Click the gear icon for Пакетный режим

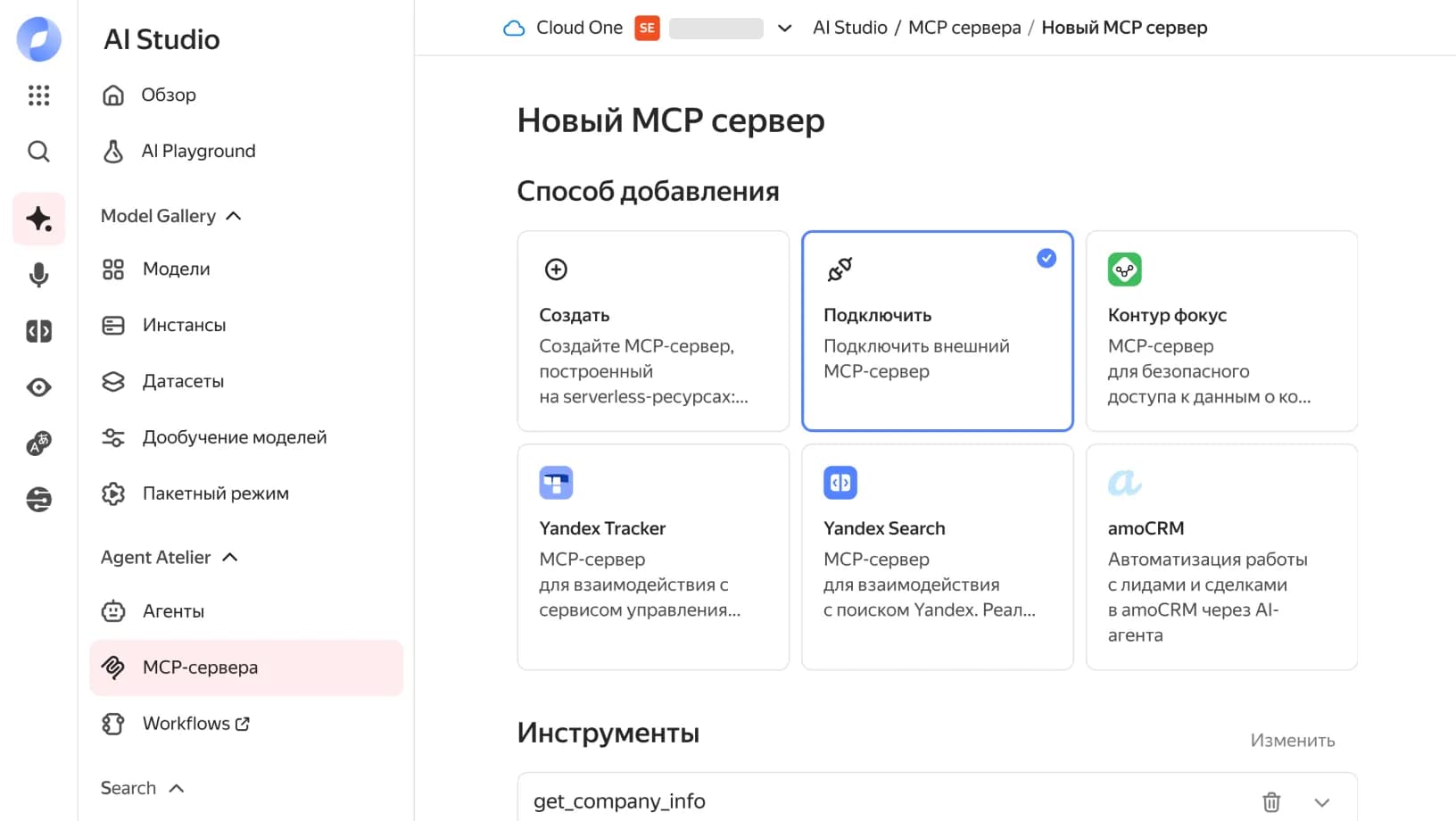pyautogui.click(x=113, y=493)
